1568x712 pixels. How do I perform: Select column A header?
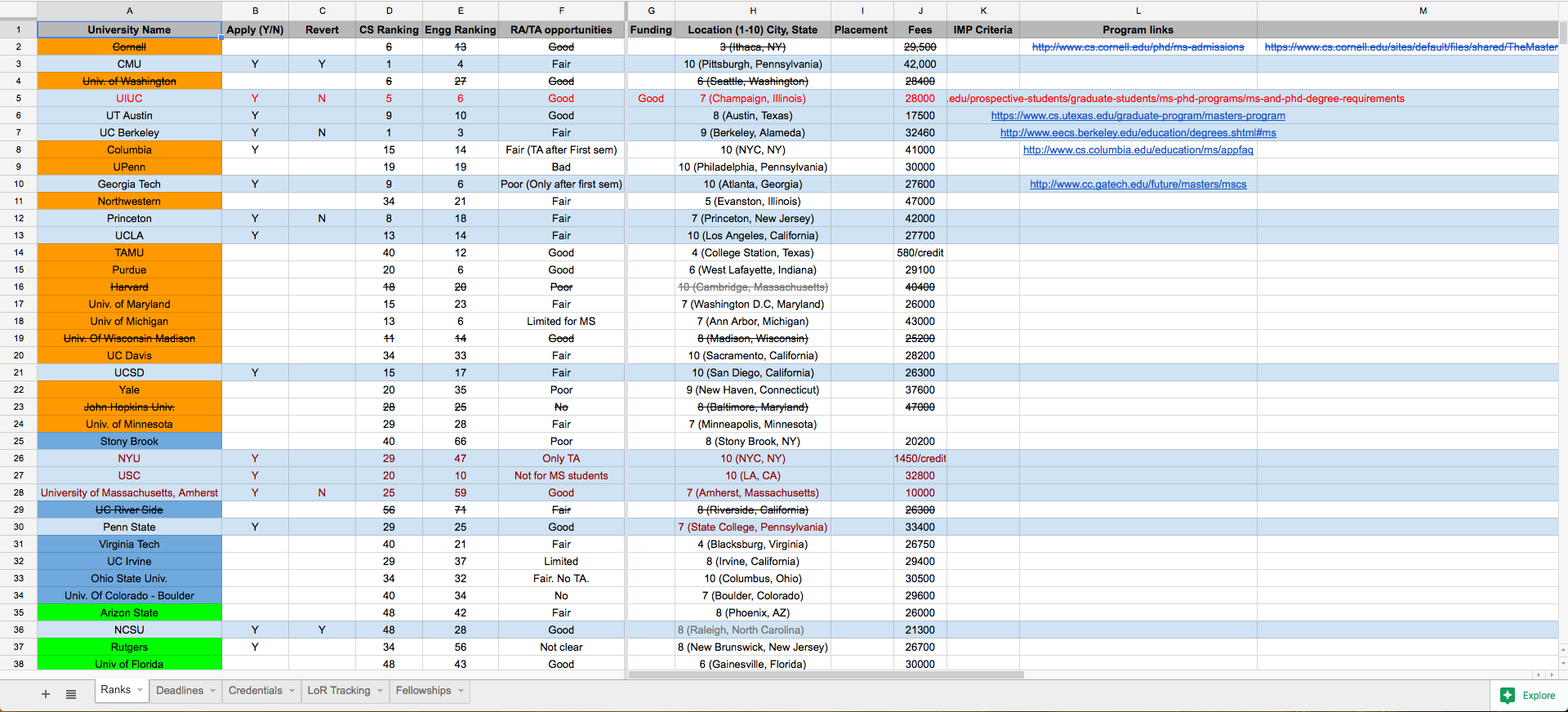coord(129,11)
